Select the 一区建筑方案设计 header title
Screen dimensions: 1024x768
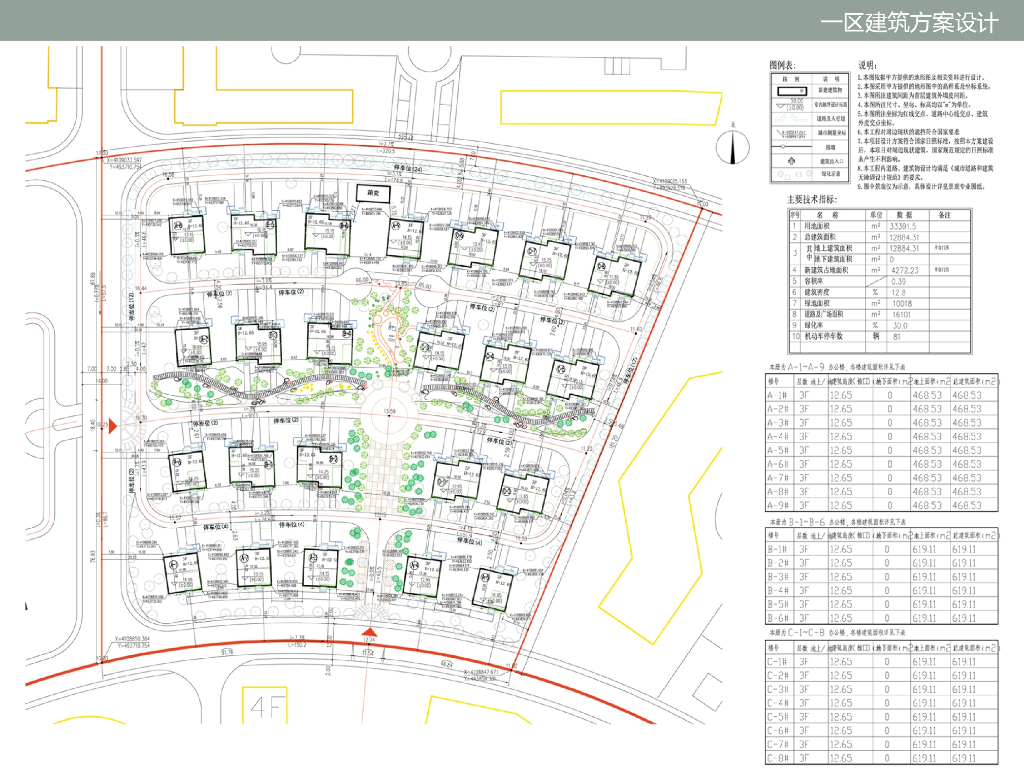click(x=909, y=24)
